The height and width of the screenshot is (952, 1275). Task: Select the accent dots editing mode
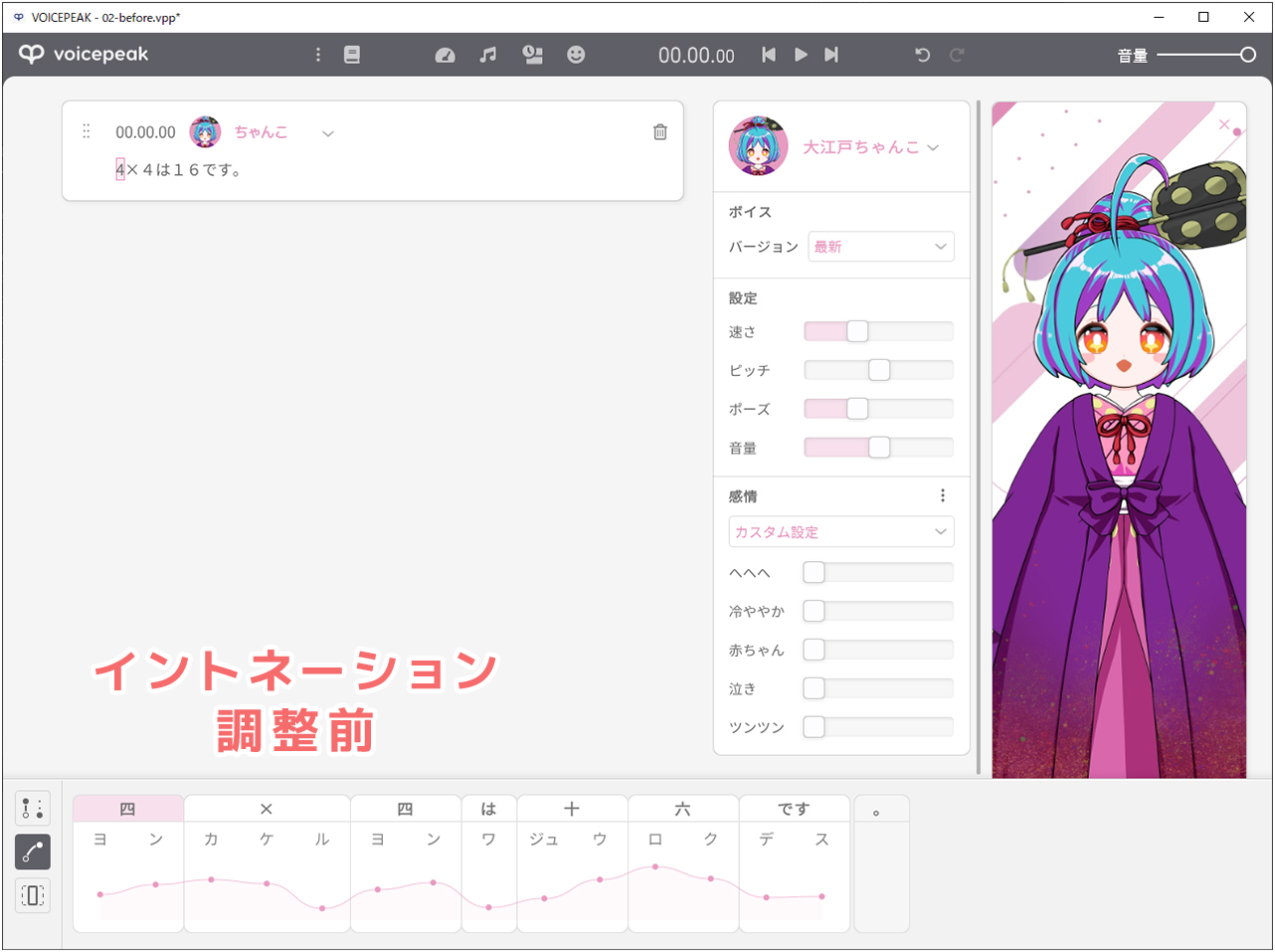[x=33, y=808]
